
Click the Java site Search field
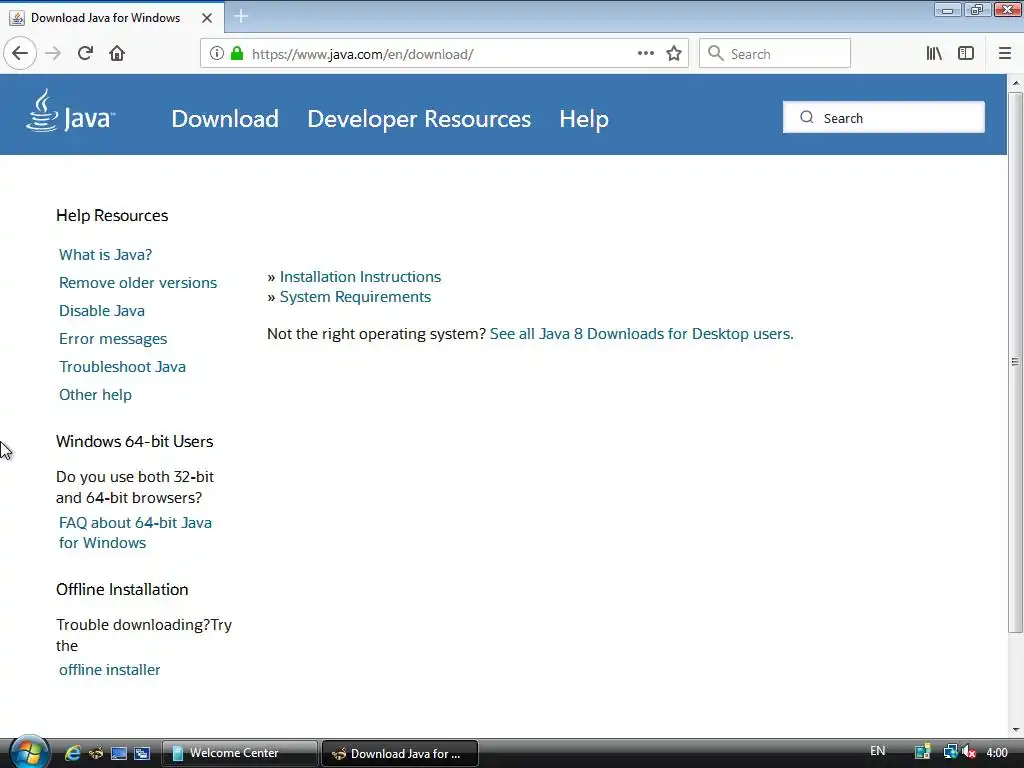pos(884,118)
